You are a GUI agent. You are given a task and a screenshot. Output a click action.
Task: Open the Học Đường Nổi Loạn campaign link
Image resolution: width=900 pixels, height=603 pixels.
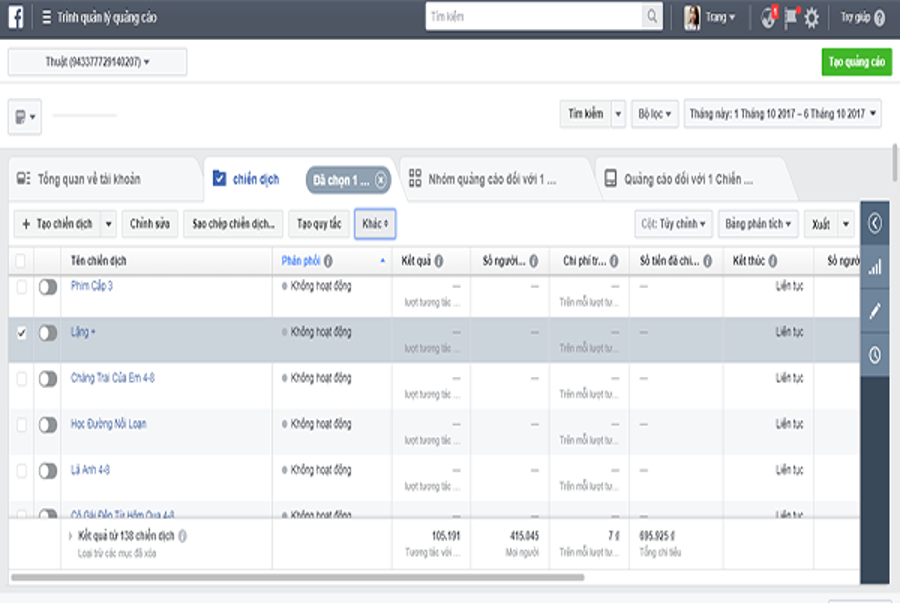click(x=108, y=424)
